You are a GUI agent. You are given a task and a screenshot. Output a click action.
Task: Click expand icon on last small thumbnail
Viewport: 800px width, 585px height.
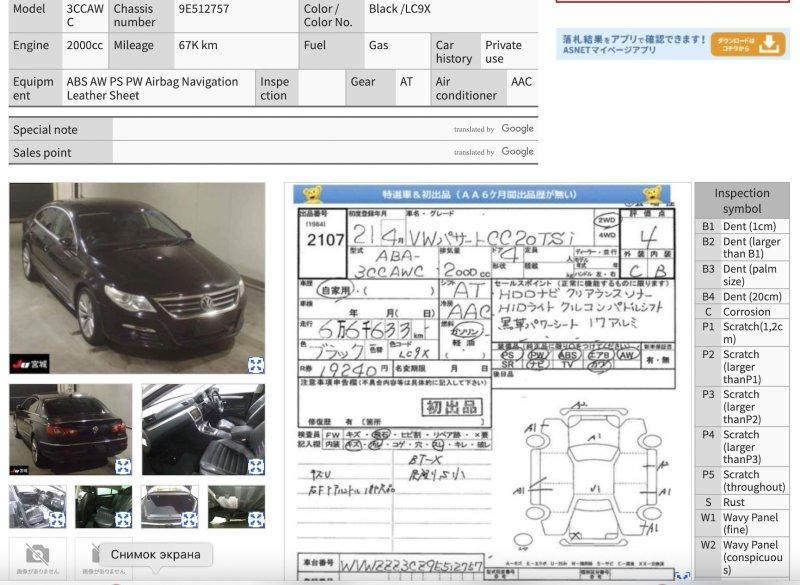tap(255, 519)
